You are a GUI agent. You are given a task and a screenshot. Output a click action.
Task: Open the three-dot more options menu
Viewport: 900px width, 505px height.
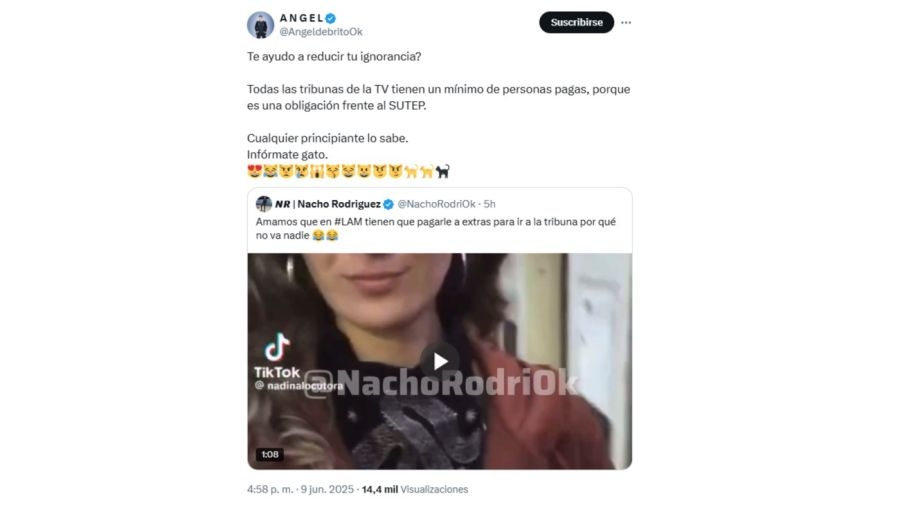pyautogui.click(x=626, y=22)
